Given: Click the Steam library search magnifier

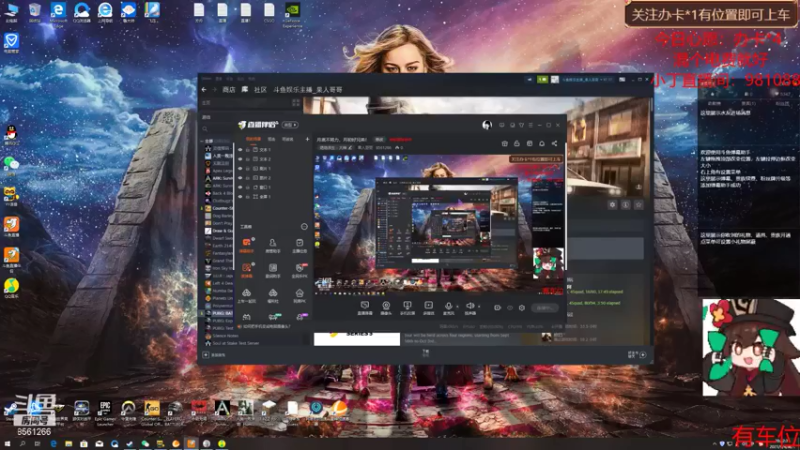Looking at the screenshot, I should 205,129.
